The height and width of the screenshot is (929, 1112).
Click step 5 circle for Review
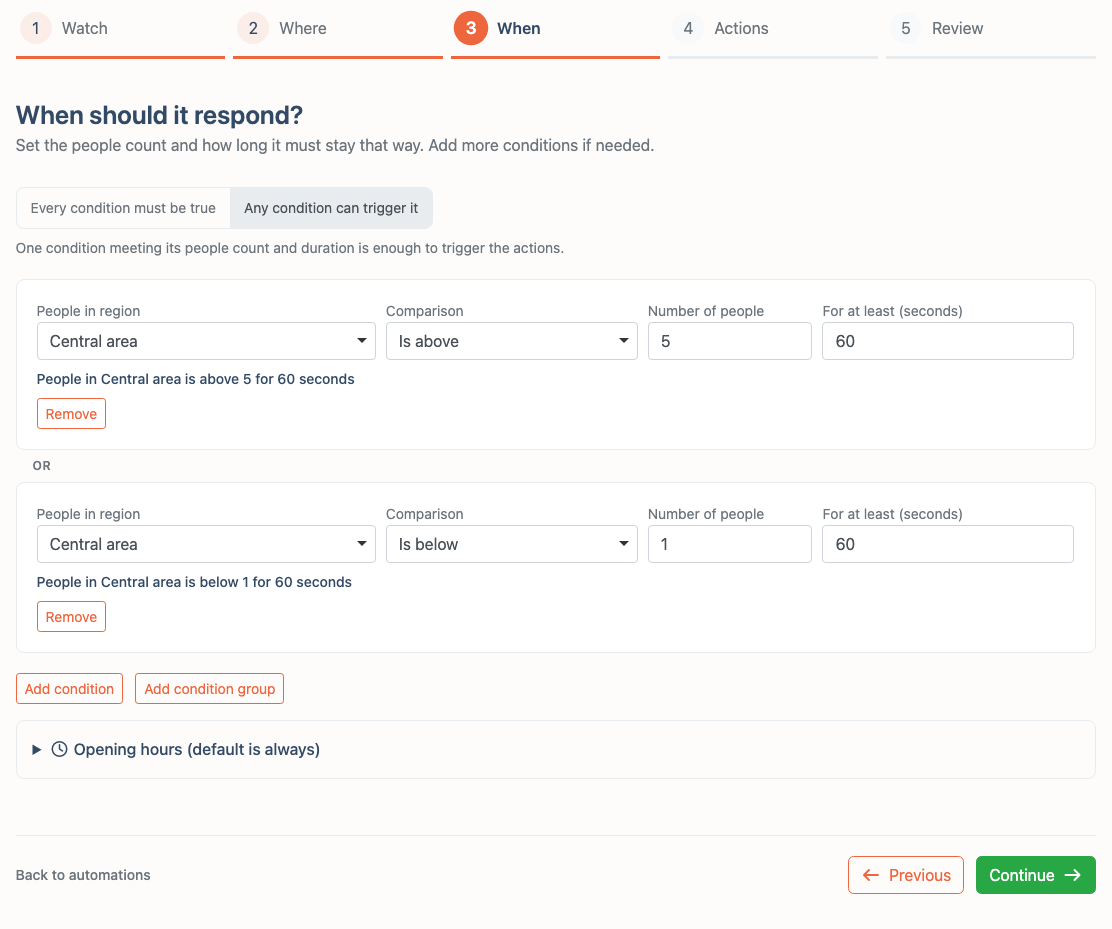[906, 28]
